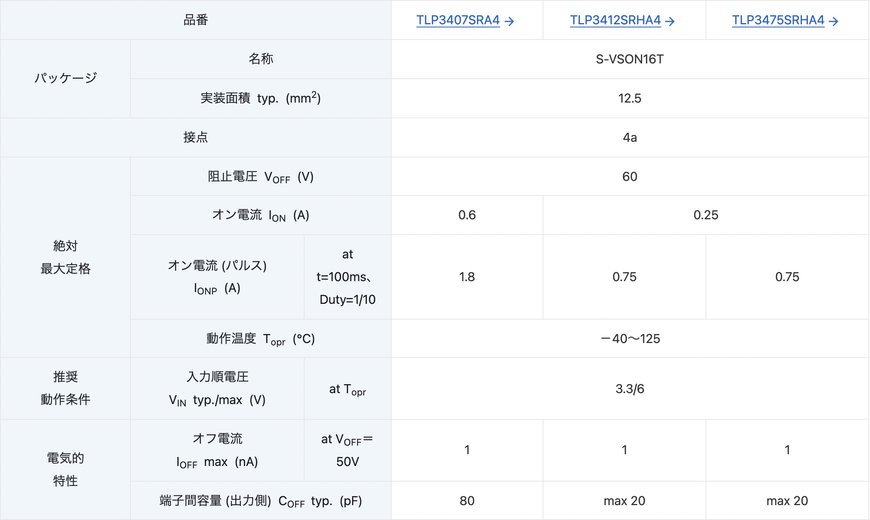Click the arrow icon beside TLP3407SRA4
The width and height of the screenshot is (870, 520).
509,21
